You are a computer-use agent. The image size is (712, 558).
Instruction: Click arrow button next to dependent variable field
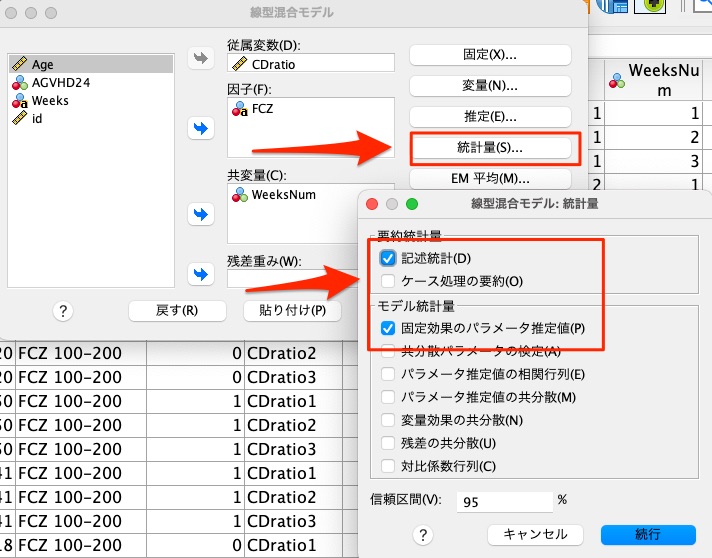click(x=203, y=59)
